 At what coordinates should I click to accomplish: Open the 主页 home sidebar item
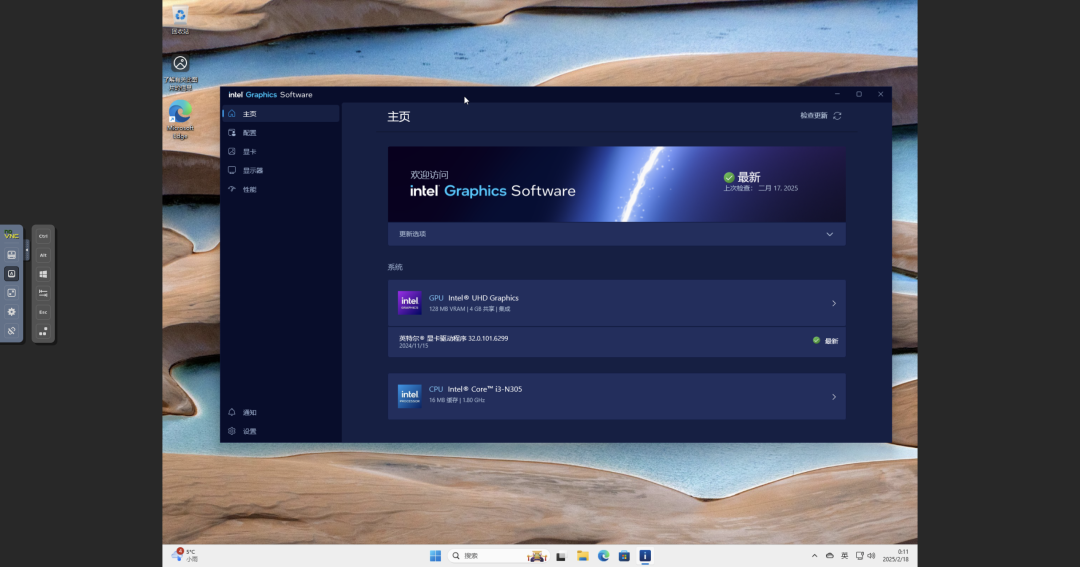[280, 114]
